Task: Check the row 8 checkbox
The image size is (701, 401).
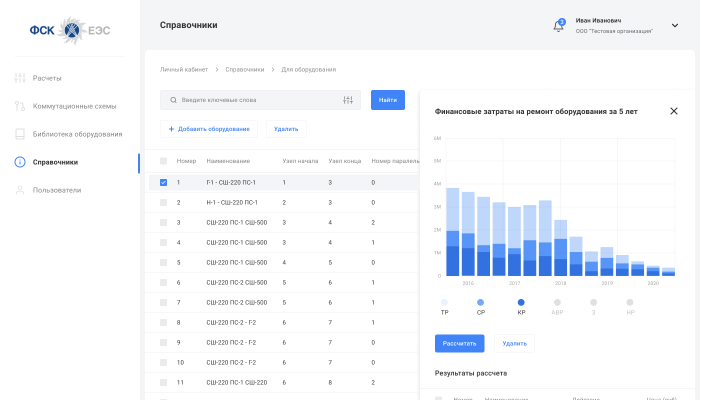Action: (164, 323)
